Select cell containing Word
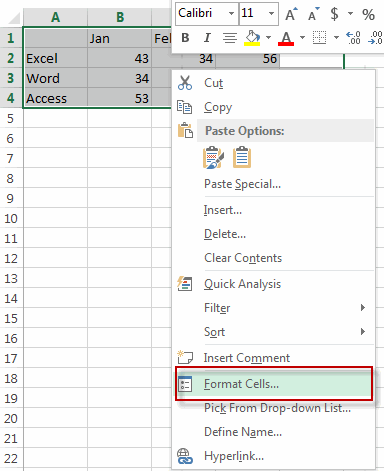Screen dimensions: 384x471 point(56,78)
